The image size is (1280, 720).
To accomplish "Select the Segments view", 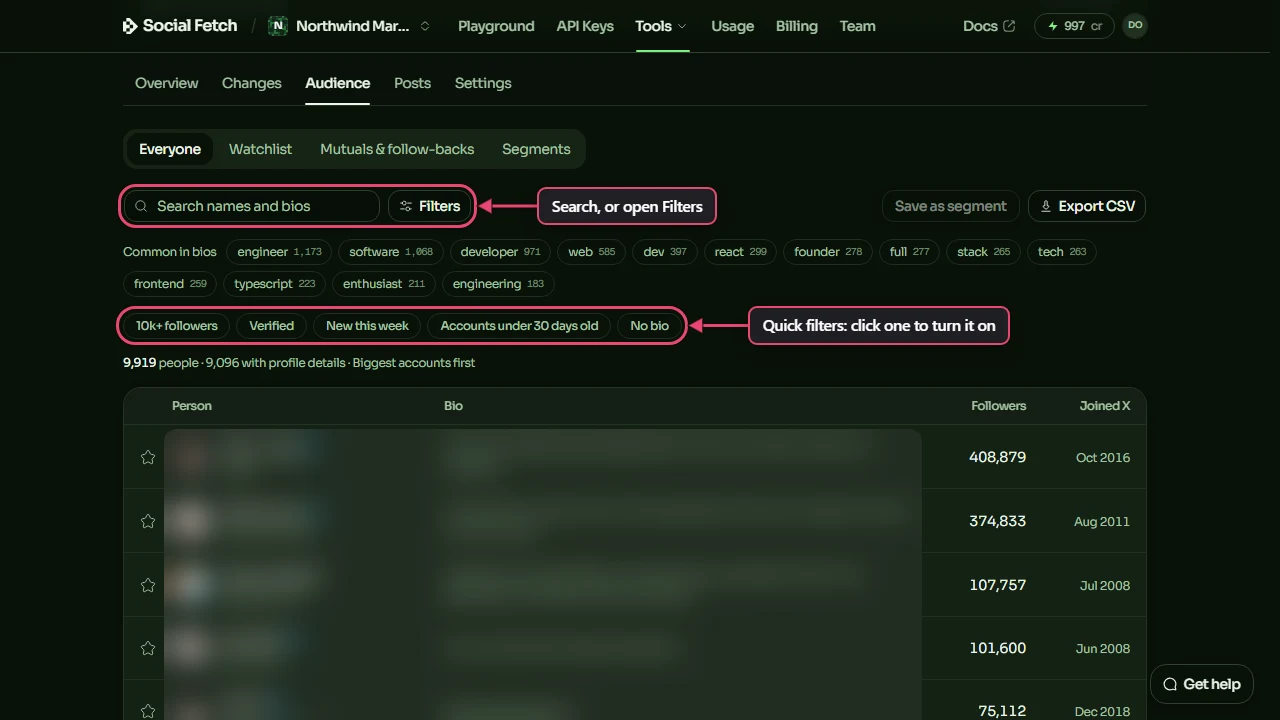I will click(x=536, y=149).
